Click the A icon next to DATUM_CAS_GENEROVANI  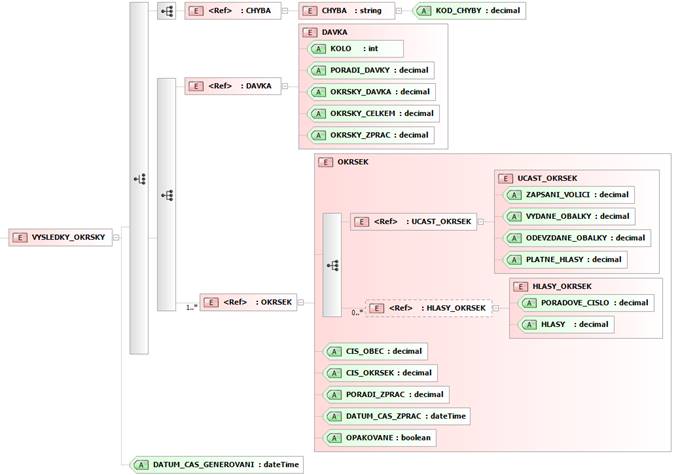142,464
